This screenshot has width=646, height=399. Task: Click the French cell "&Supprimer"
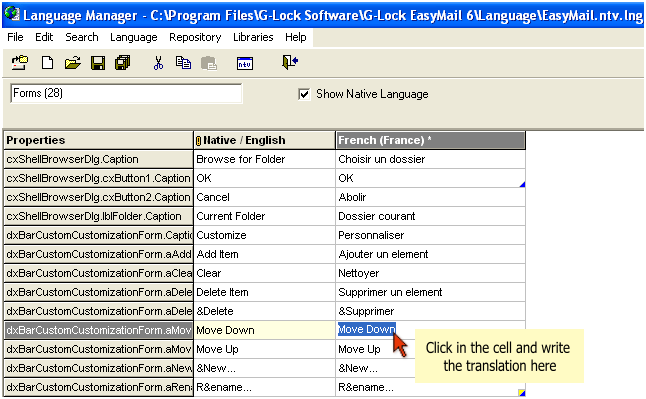tap(431, 311)
